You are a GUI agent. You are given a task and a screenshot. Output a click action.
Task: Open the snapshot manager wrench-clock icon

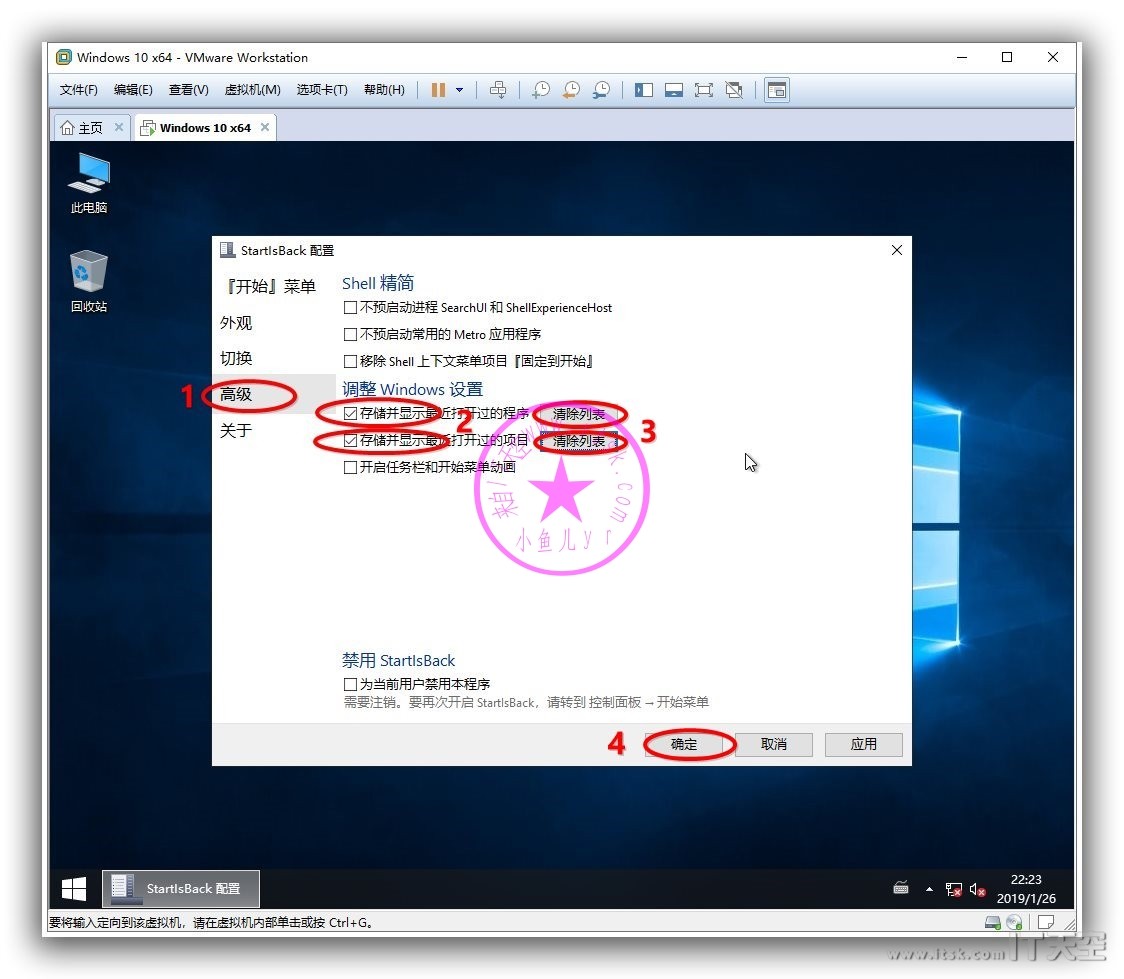point(601,90)
